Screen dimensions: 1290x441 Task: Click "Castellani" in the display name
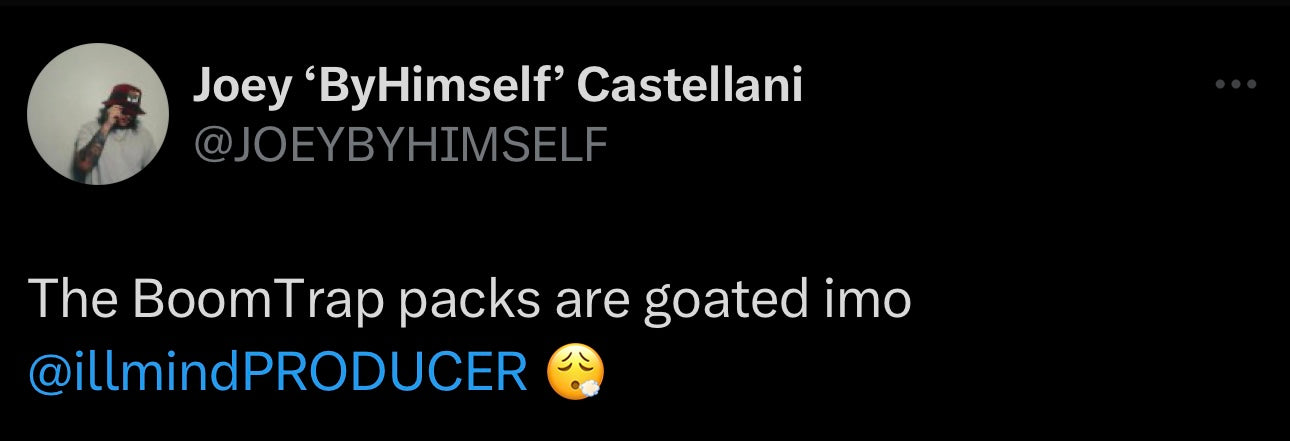pyautogui.click(x=690, y=87)
